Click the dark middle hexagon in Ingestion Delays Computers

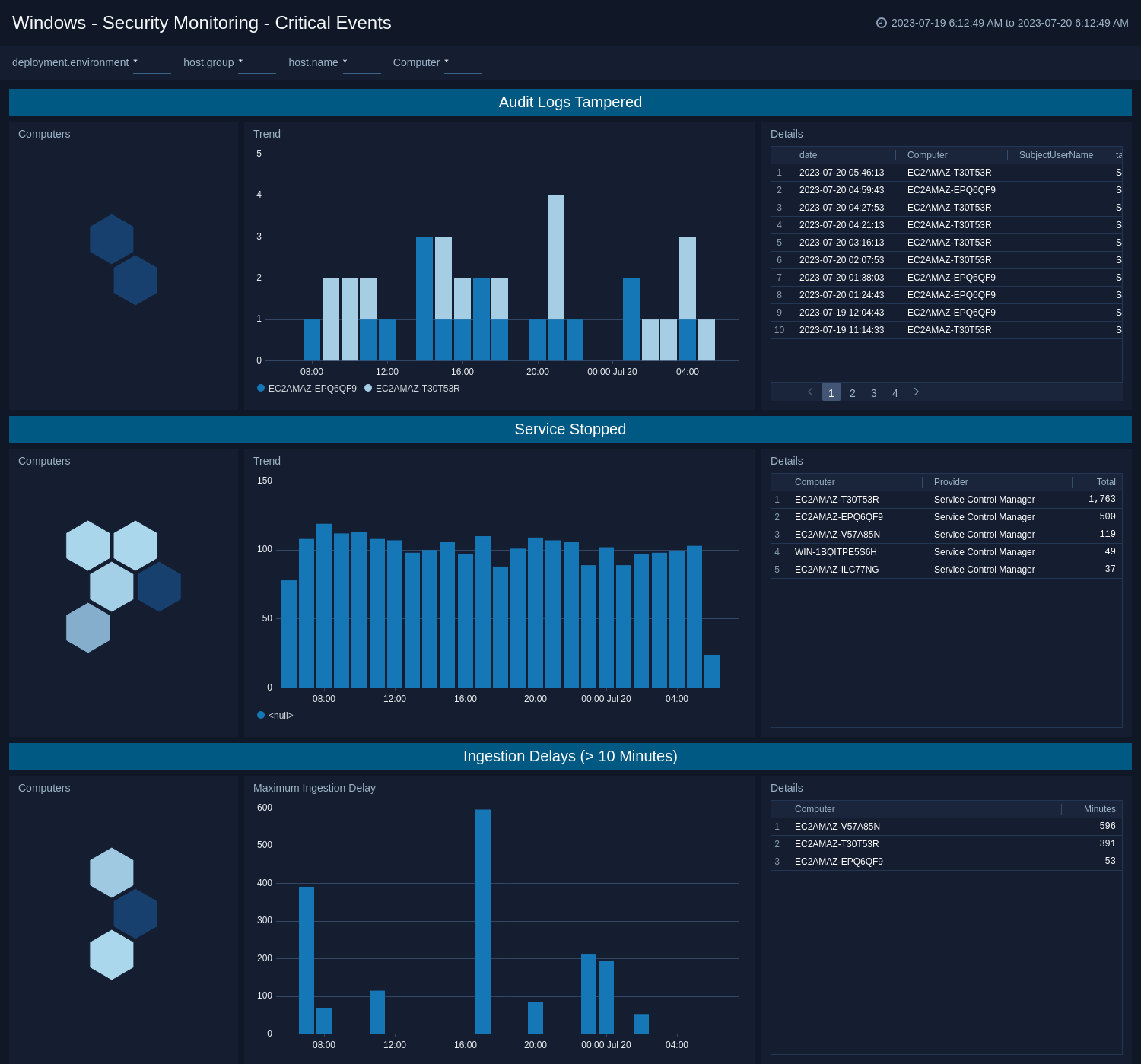(135, 913)
